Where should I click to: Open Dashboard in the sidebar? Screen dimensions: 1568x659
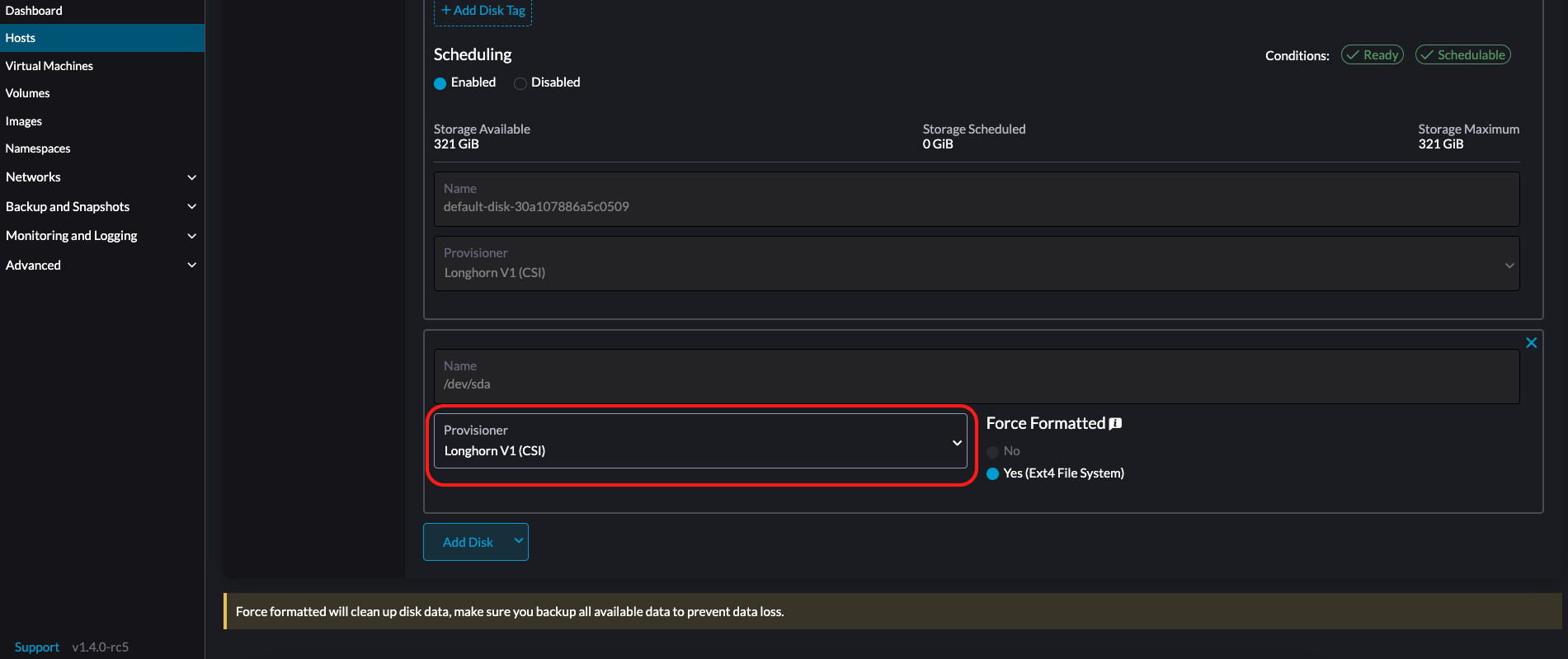click(34, 11)
